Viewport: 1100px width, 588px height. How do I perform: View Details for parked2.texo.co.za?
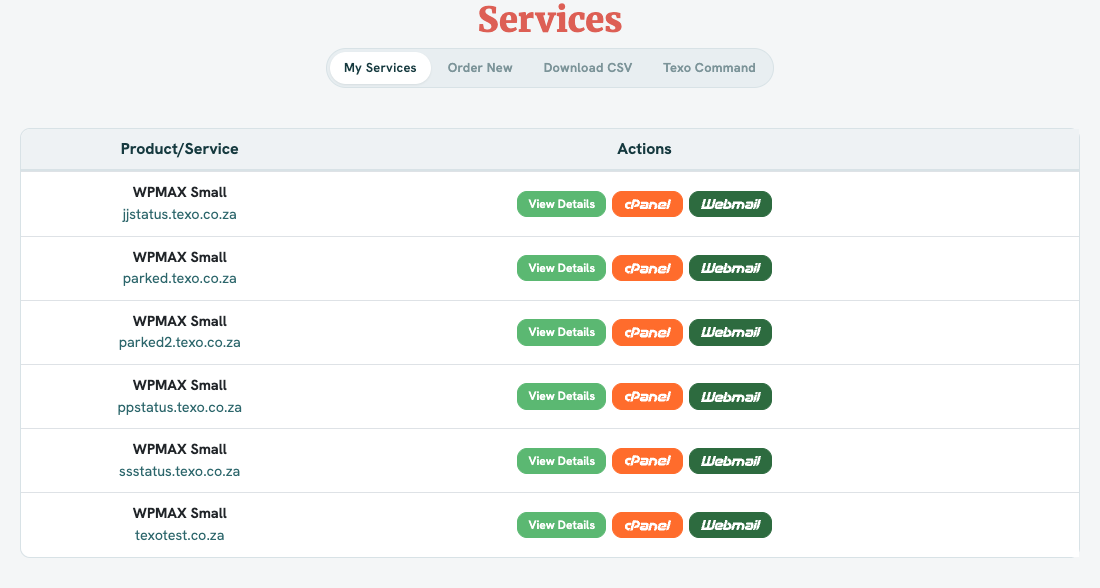[x=561, y=333]
